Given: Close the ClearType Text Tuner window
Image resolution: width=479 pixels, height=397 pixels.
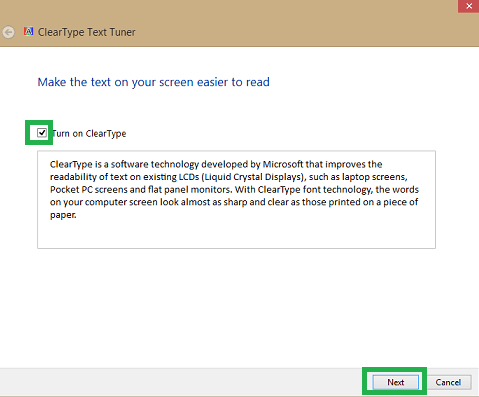Looking at the screenshot, I should pos(469,6).
